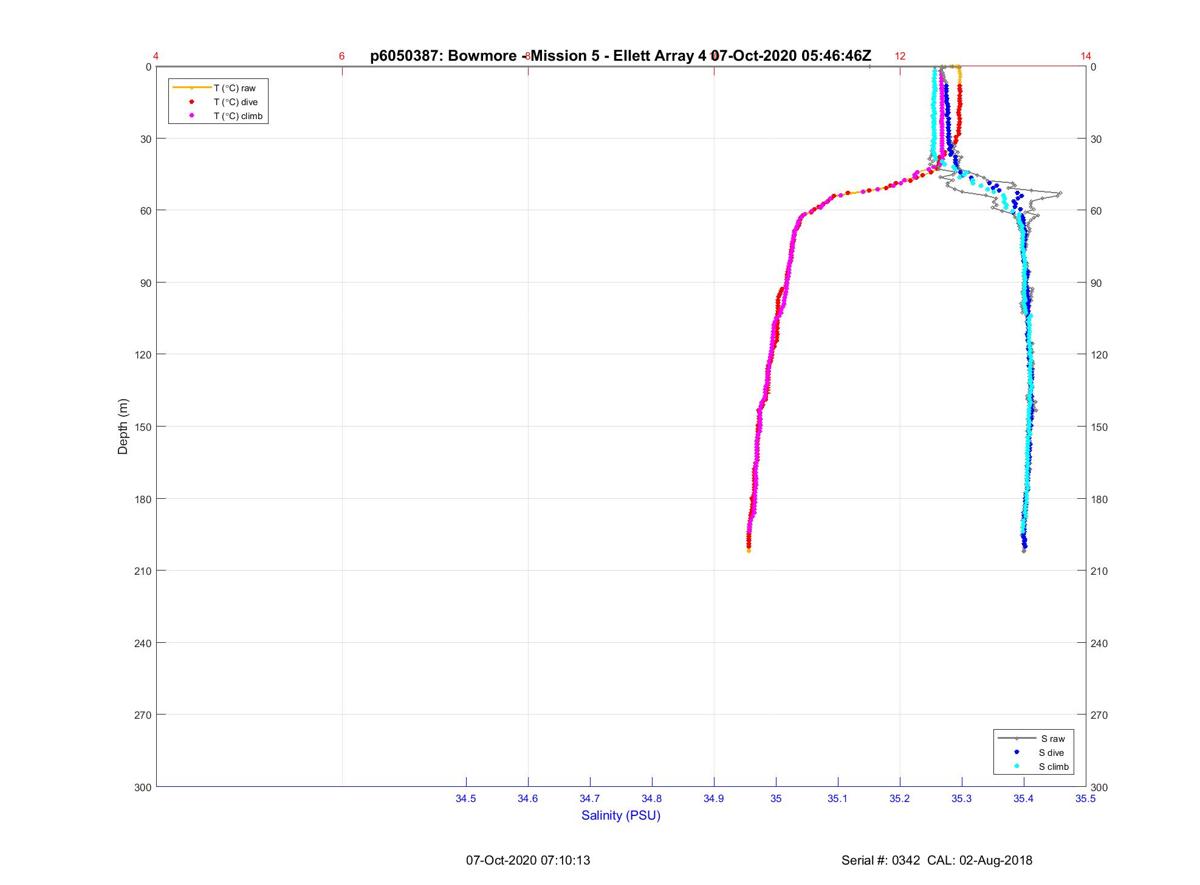This screenshot has height=885, width=1200.
Task: Click the plot title 'p6050387: Bowmore - Mission 5'
Action: click(496, 56)
